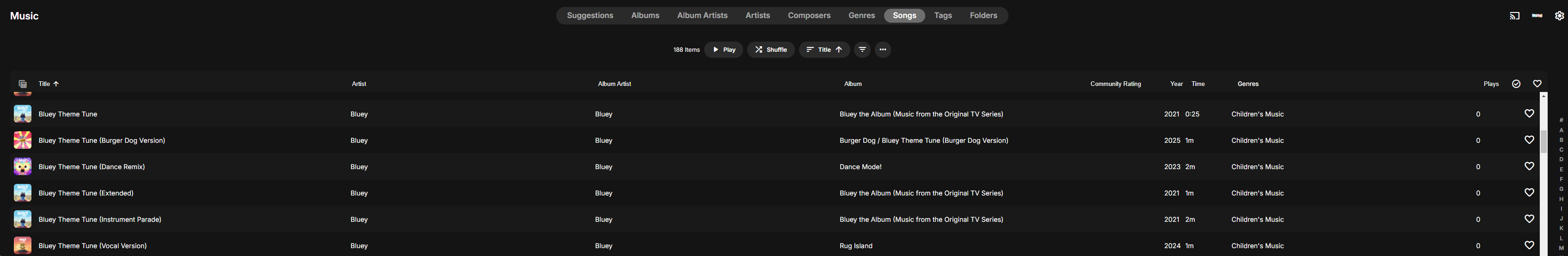Favorite the Bluey Theme Tune (Dance Remix) song
This screenshot has height=256, width=1568.
pyautogui.click(x=1528, y=166)
